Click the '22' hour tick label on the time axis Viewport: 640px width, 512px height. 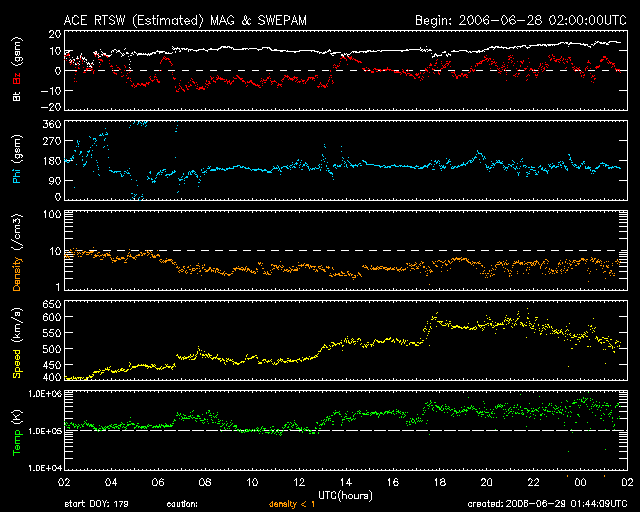[x=534, y=482]
